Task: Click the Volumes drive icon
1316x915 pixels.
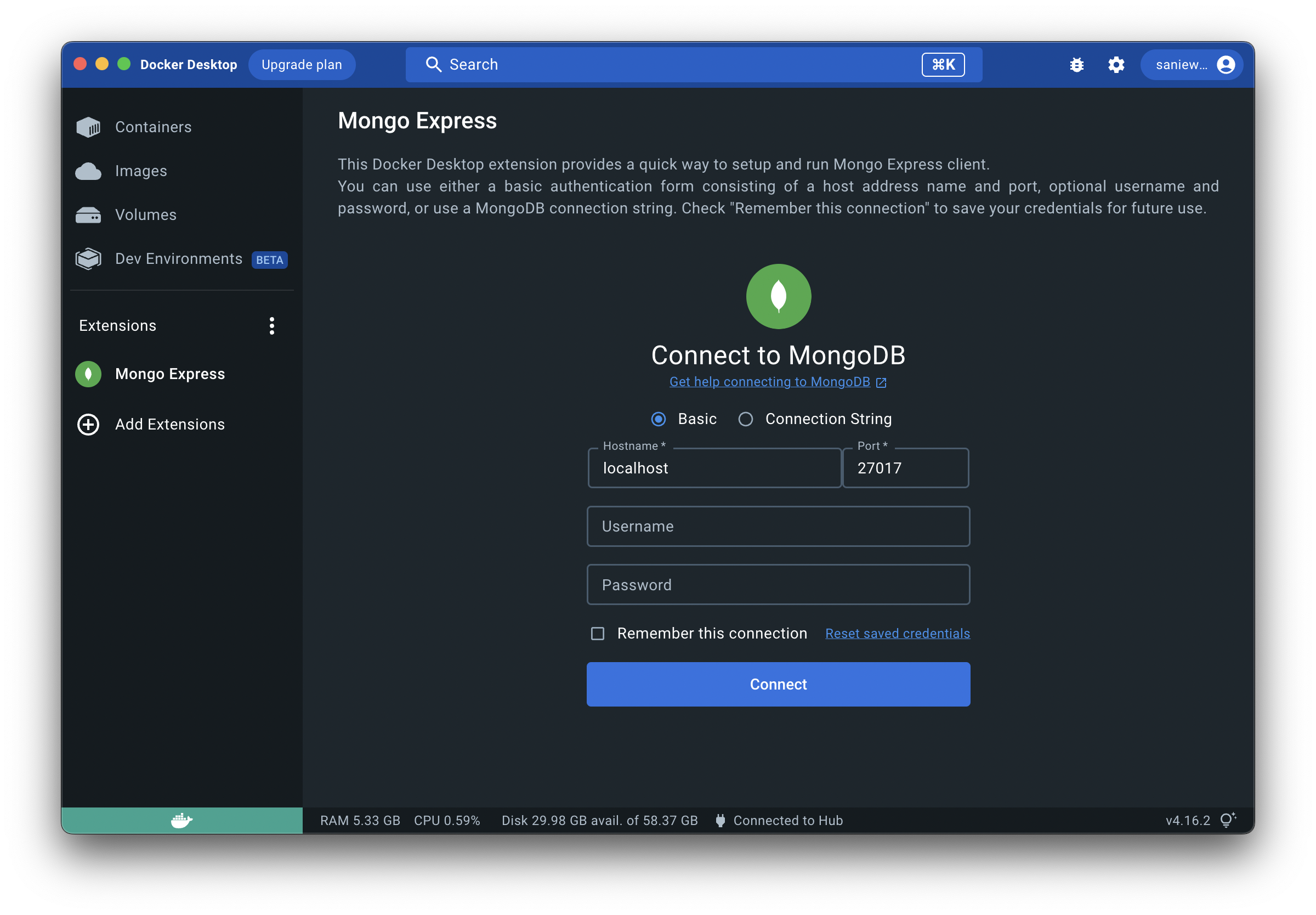Action: point(88,215)
